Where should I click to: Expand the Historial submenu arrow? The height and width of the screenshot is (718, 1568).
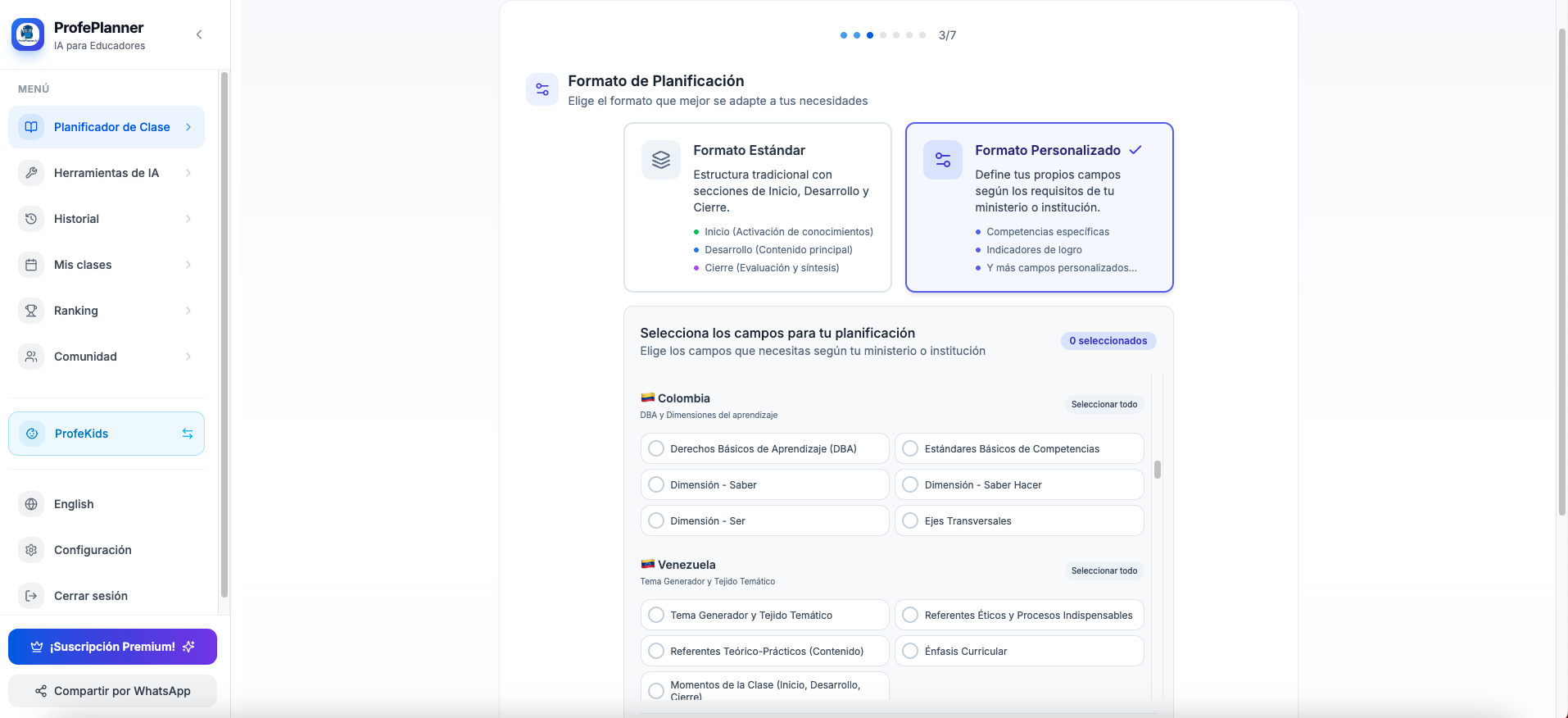pos(188,219)
